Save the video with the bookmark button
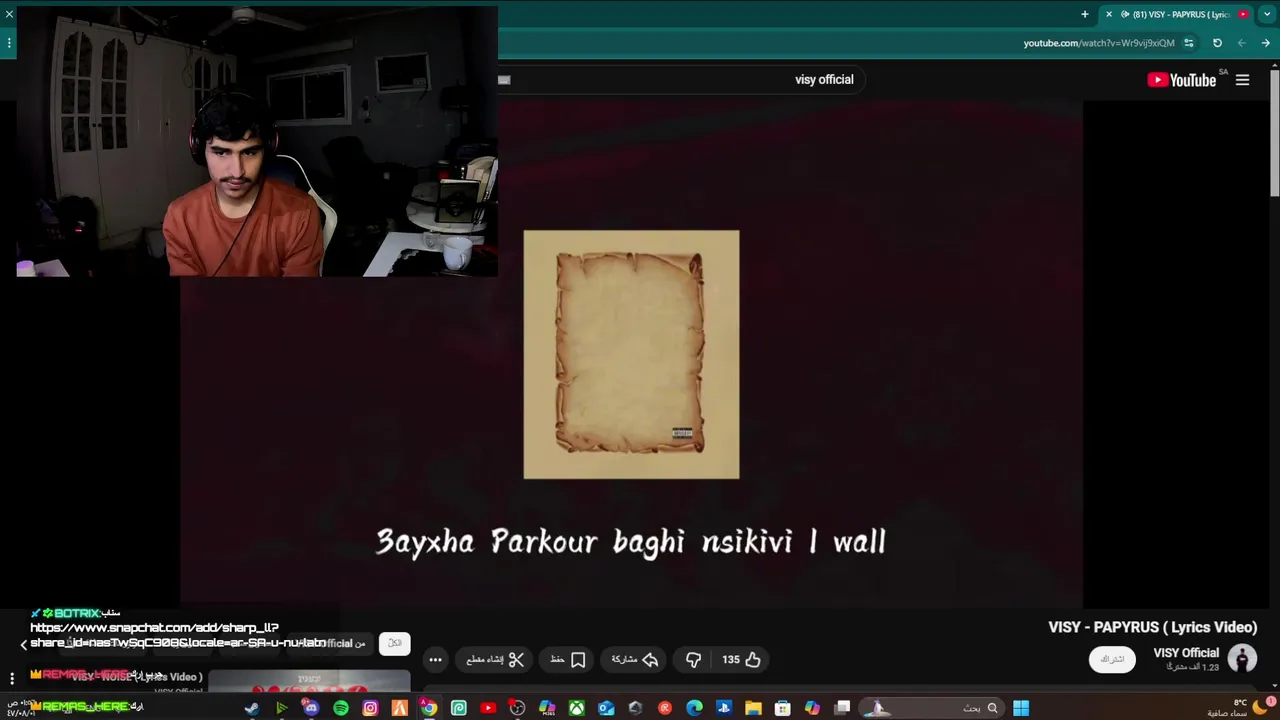Screen dimensions: 1280x720 point(568,659)
